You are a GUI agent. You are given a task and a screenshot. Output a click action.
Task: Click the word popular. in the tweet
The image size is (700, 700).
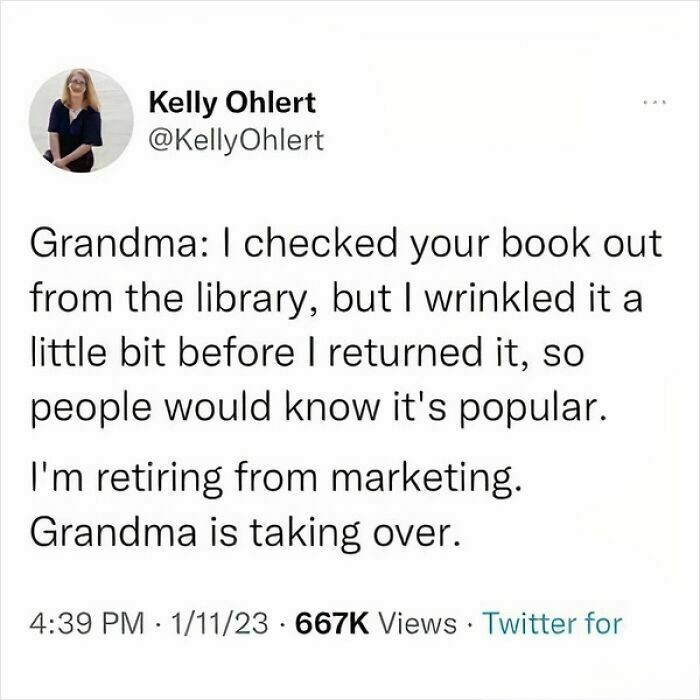(535, 409)
